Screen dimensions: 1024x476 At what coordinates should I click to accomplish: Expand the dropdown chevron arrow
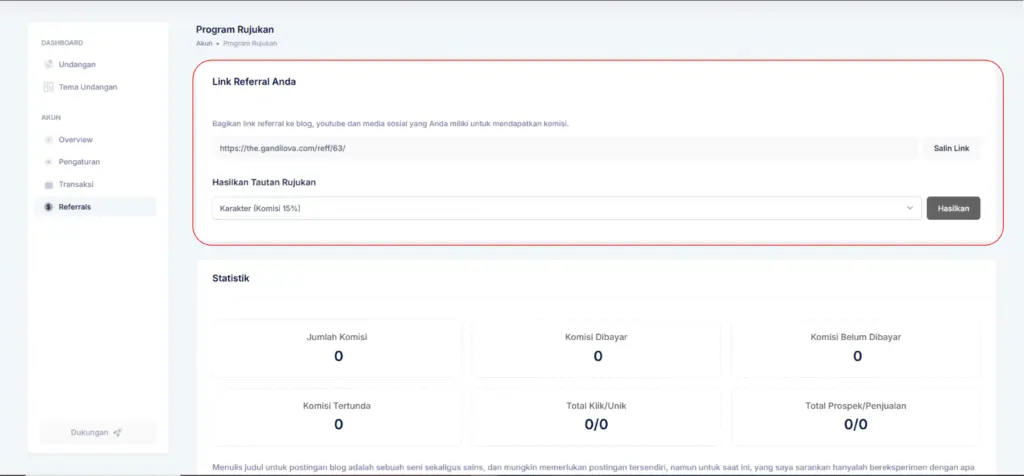909,208
